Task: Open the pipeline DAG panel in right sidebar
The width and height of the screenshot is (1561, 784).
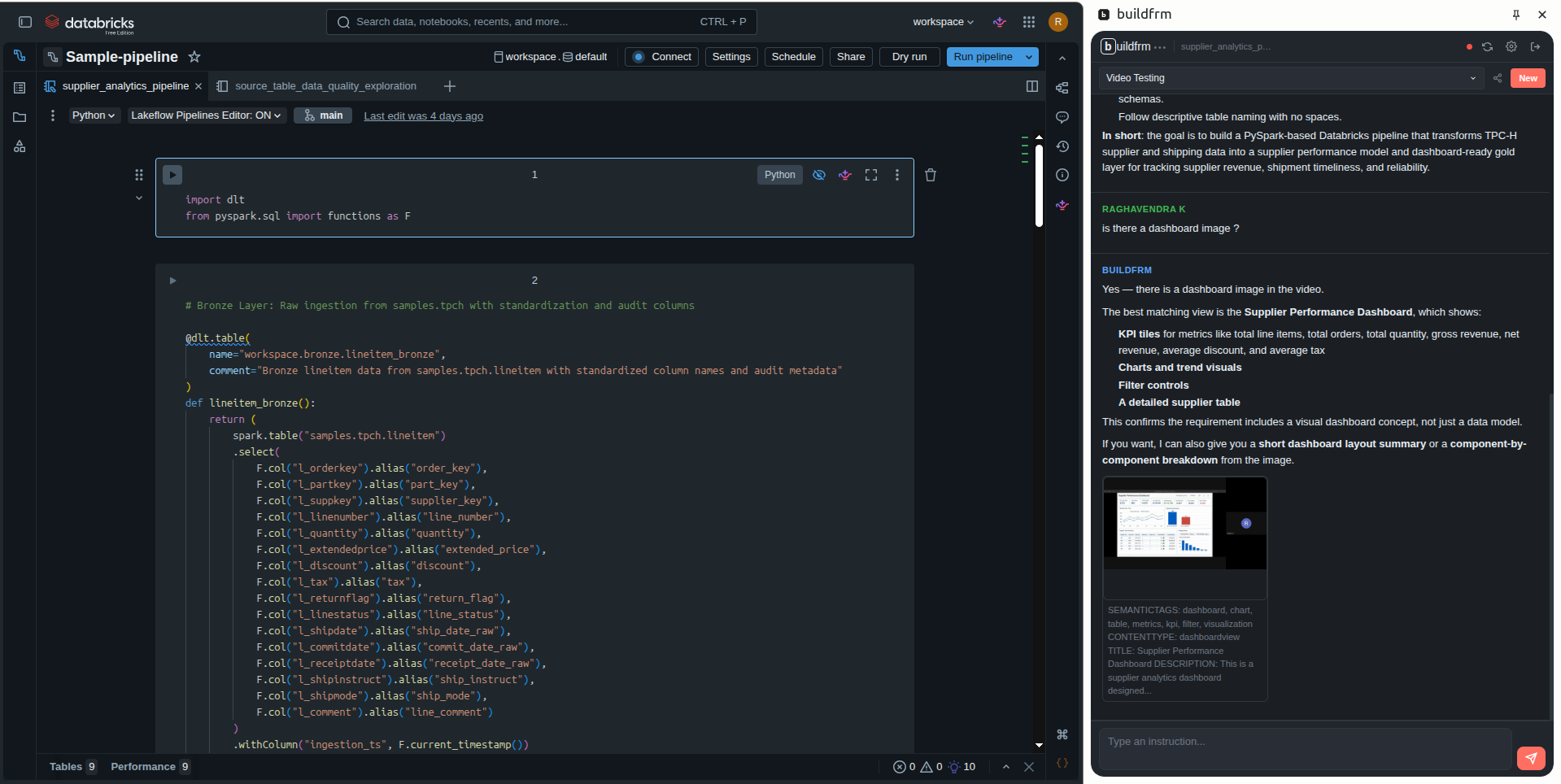Action: coord(1062,88)
